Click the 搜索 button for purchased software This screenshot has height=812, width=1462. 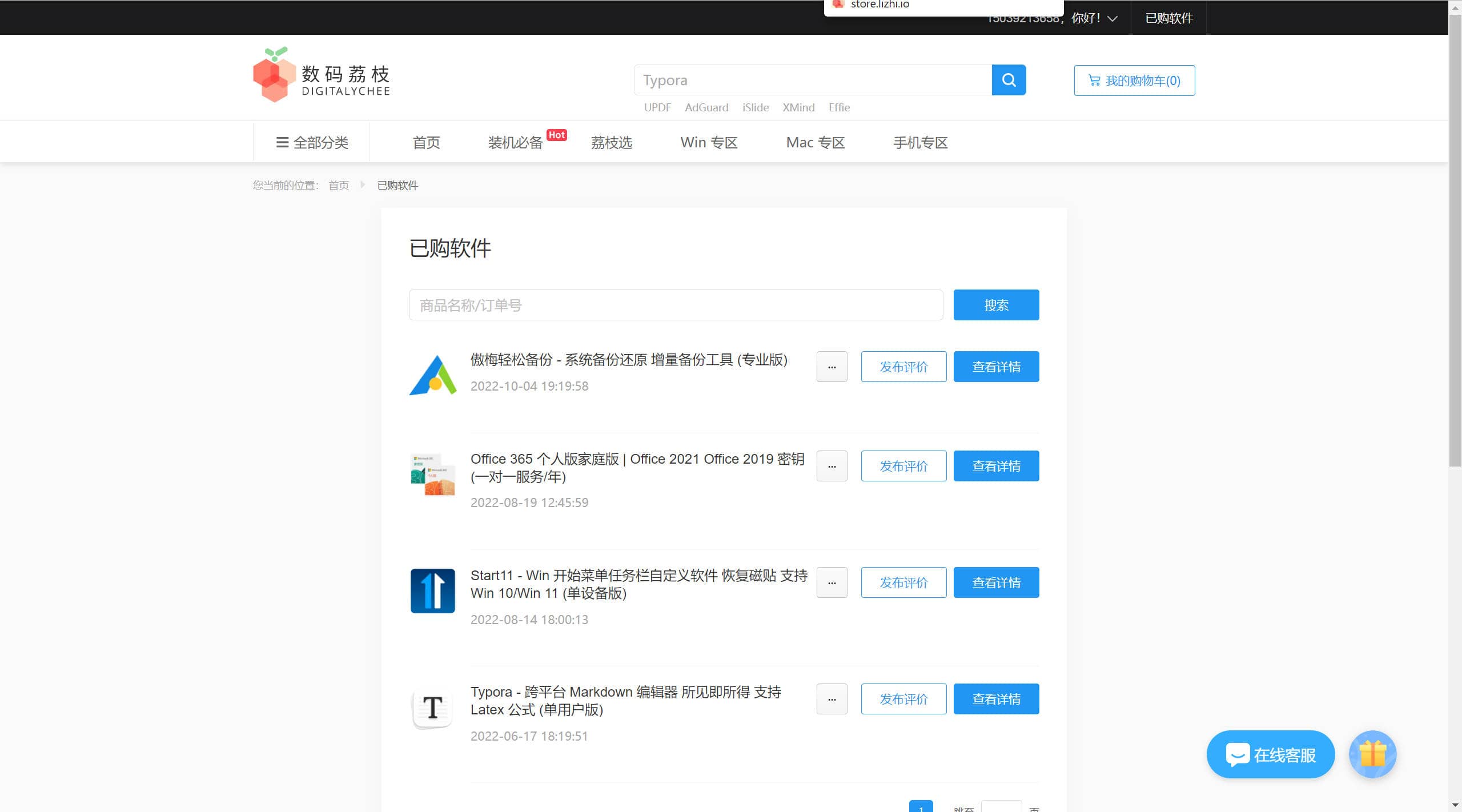[996, 305]
